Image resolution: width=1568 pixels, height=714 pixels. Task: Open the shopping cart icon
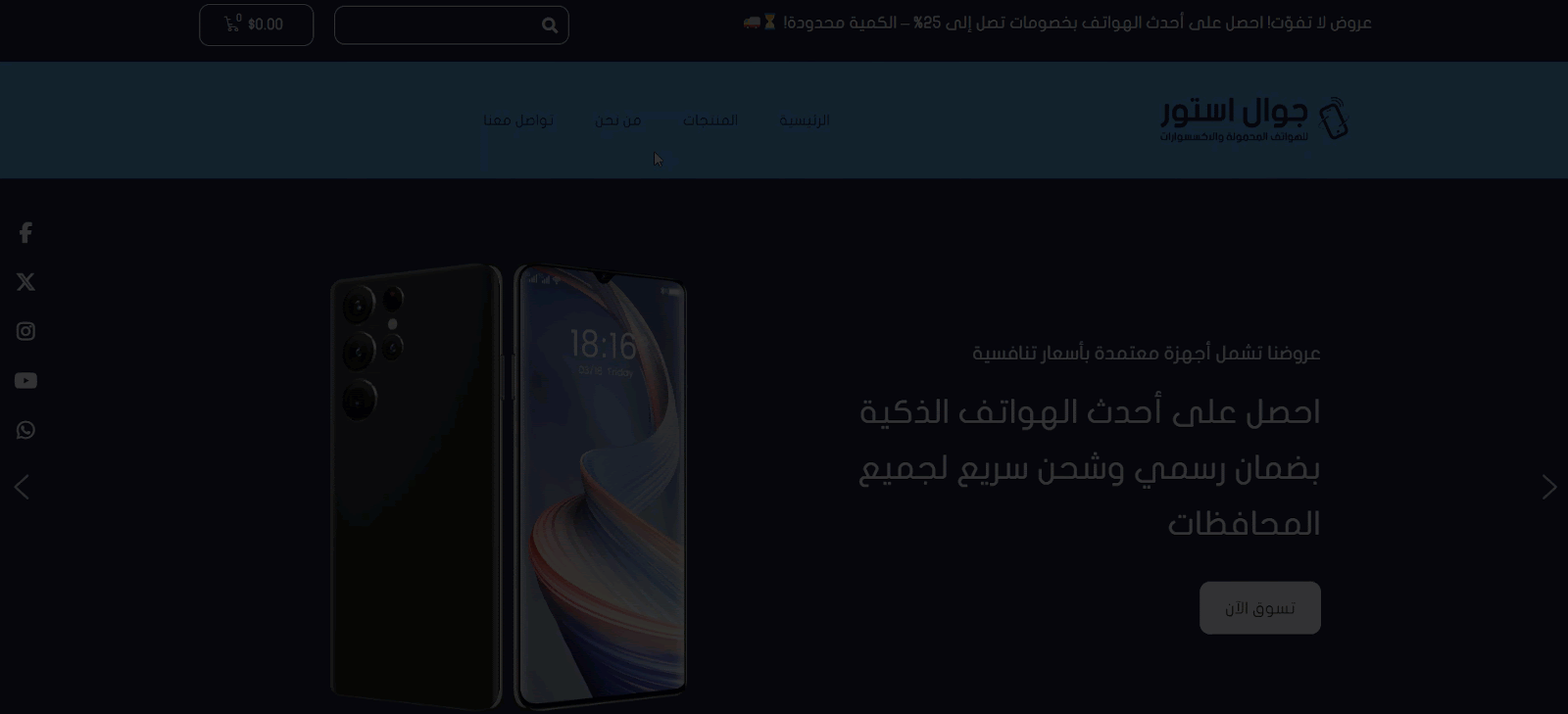tap(232, 24)
